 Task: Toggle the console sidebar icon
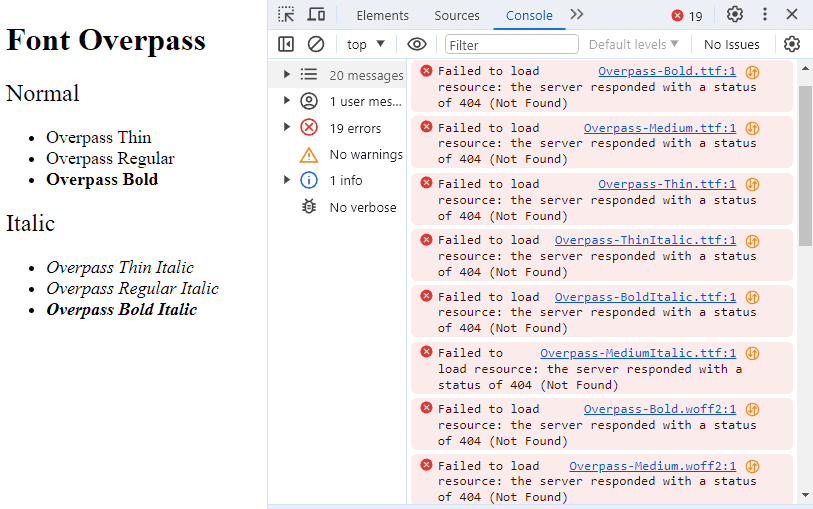point(286,45)
